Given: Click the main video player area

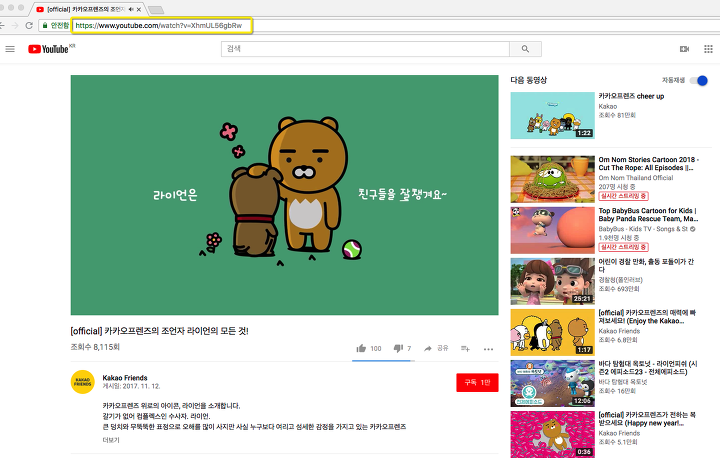Looking at the screenshot, I should (x=284, y=195).
